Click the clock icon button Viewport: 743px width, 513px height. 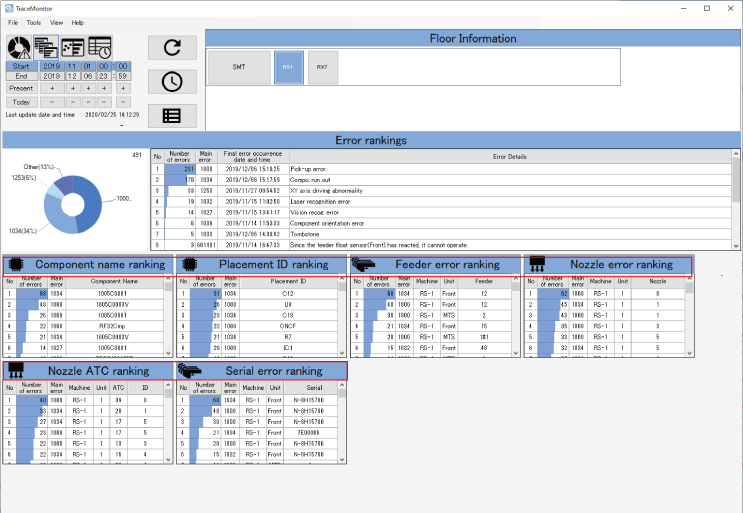point(172,82)
